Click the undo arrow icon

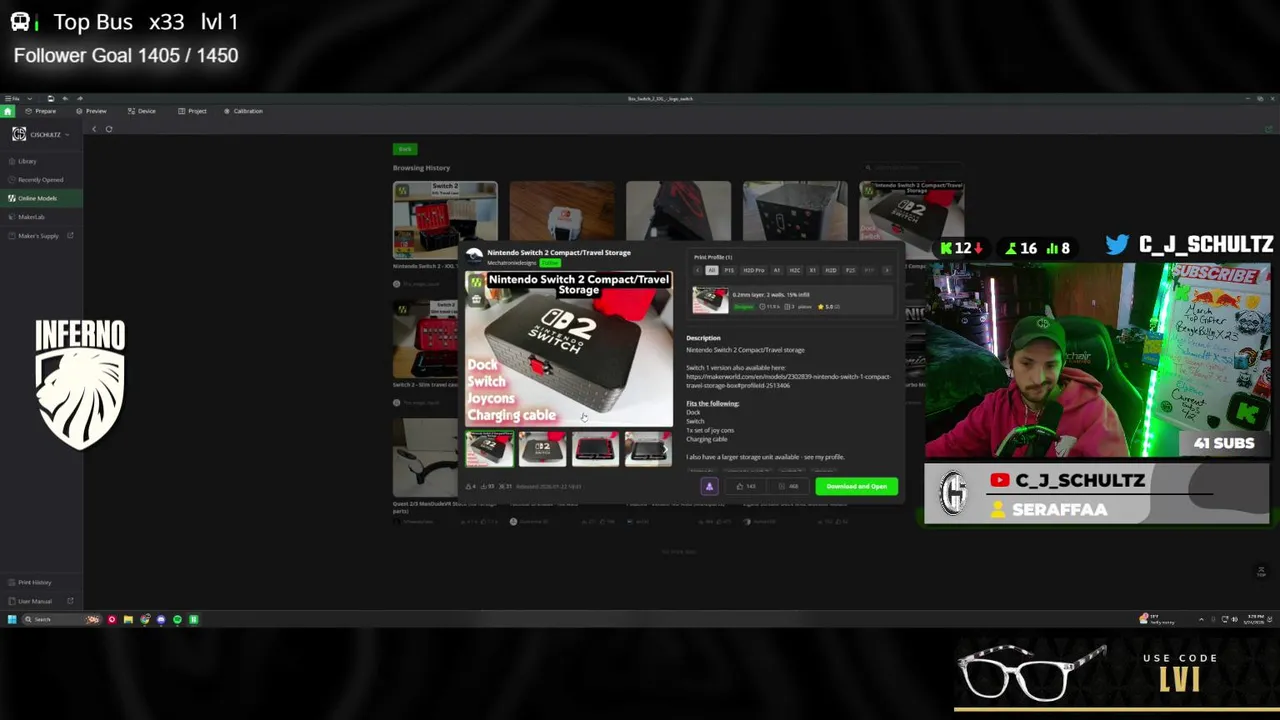(66, 99)
